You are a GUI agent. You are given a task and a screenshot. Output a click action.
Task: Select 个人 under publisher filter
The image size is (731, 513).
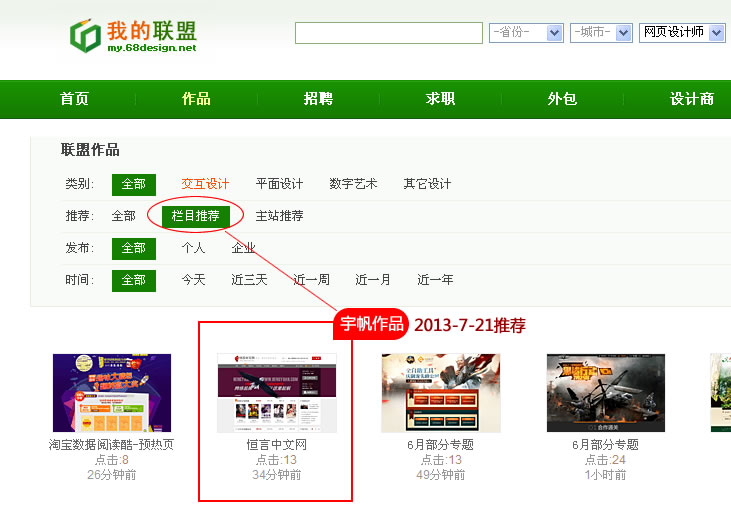[x=193, y=248]
